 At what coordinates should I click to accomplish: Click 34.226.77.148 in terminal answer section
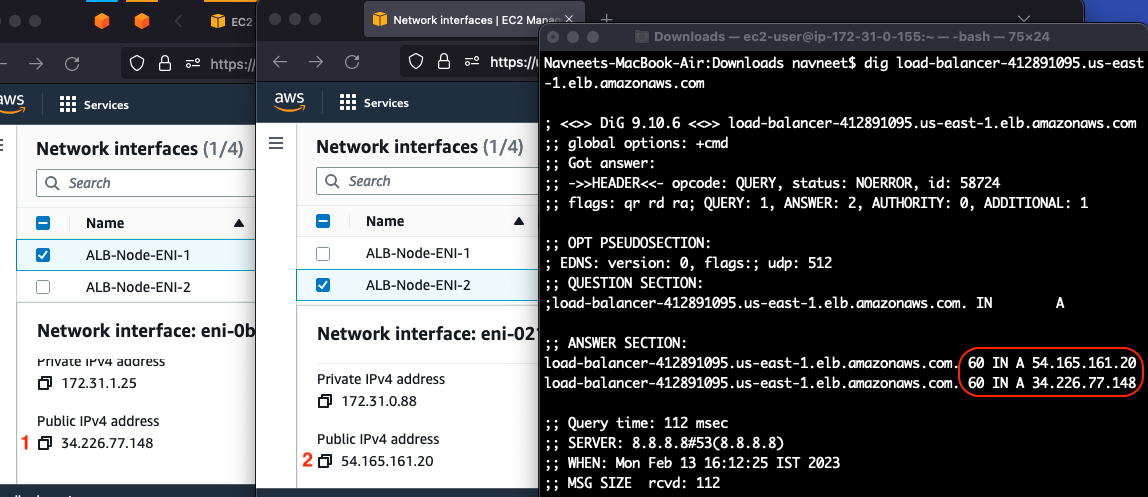coord(1084,383)
